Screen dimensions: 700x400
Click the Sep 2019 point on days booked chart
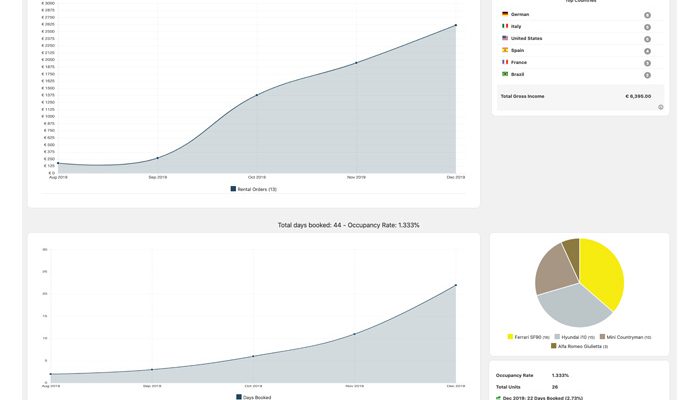click(152, 370)
